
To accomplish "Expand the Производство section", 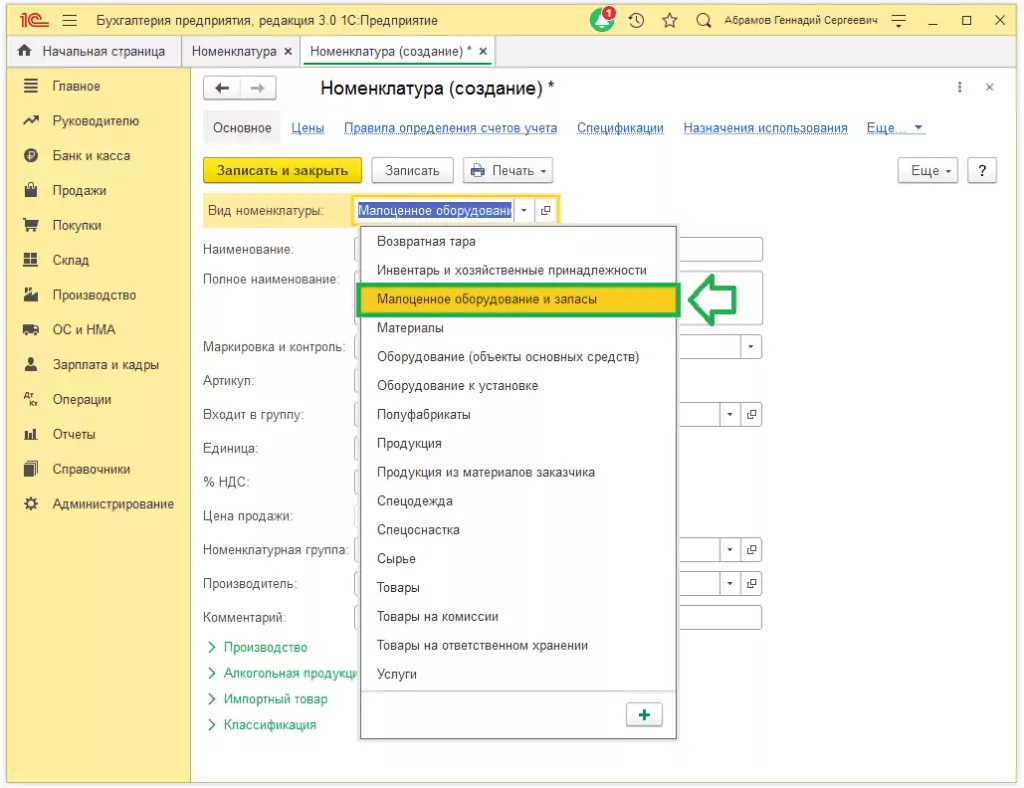I will (265, 648).
